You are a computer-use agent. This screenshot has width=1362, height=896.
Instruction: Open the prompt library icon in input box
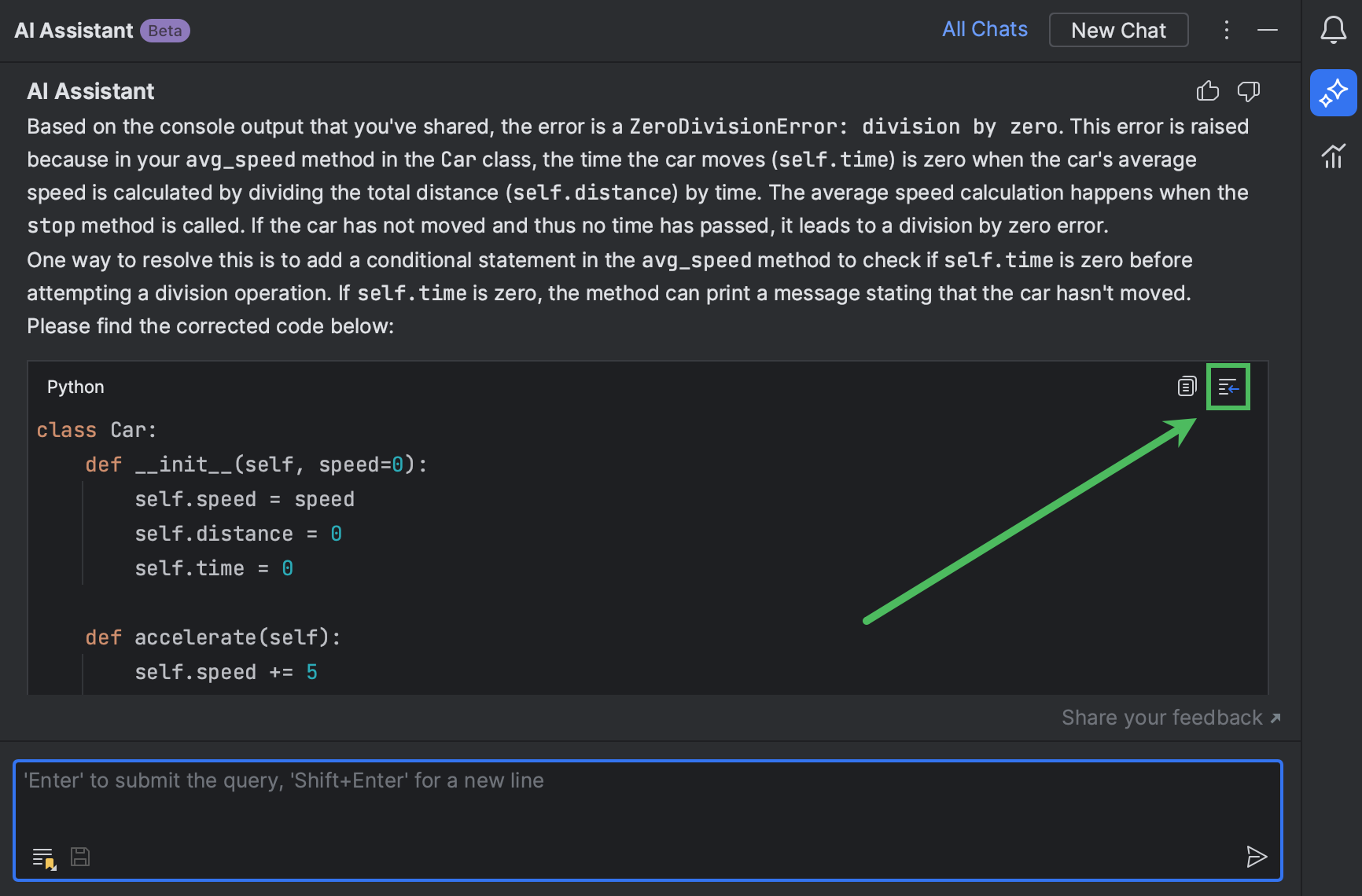[x=44, y=857]
